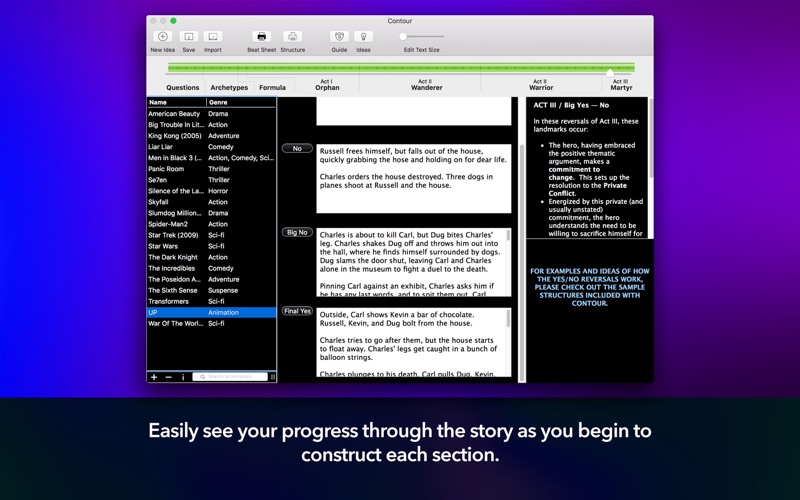Print the Structure

pyautogui.click(x=292, y=37)
